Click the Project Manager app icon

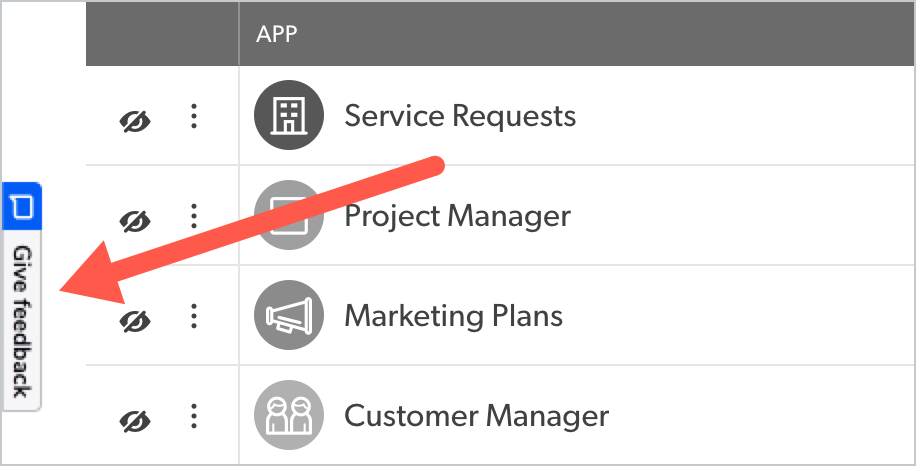click(x=289, y=215)
